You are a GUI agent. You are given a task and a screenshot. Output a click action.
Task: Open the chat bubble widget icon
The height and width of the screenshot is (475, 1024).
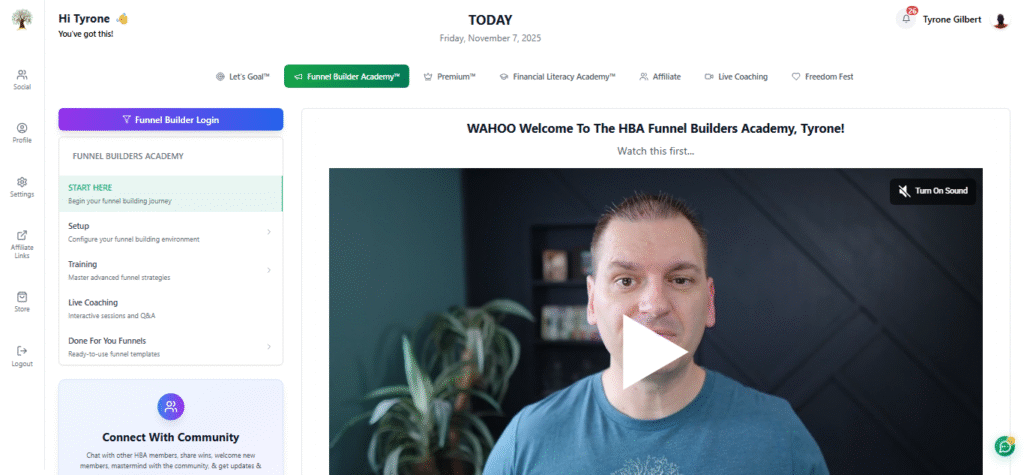[x=1004, y=446]
